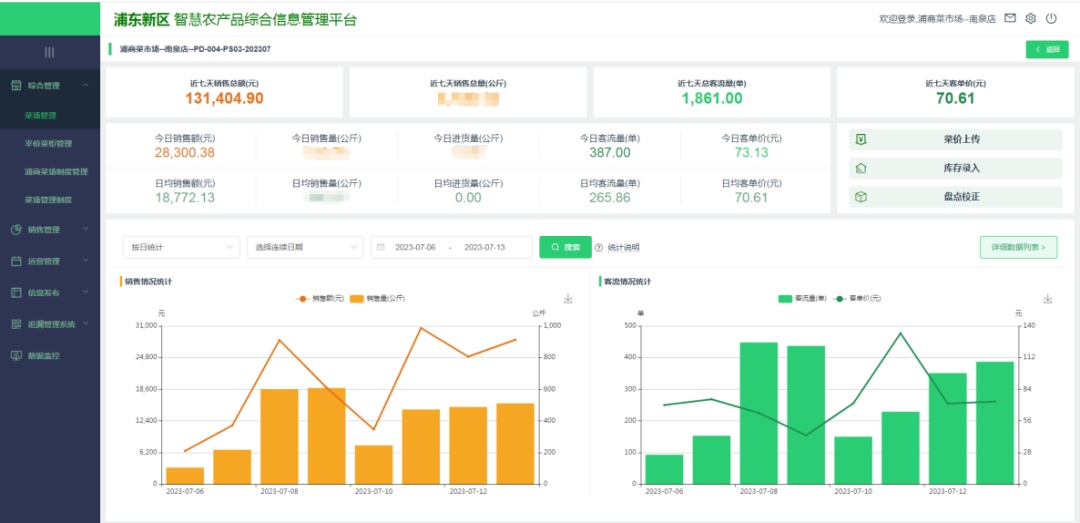Open the 选择连续日期 dropdown
Image resolution: width=1080 pixels, height=523 pixels.
click(305, 247)
